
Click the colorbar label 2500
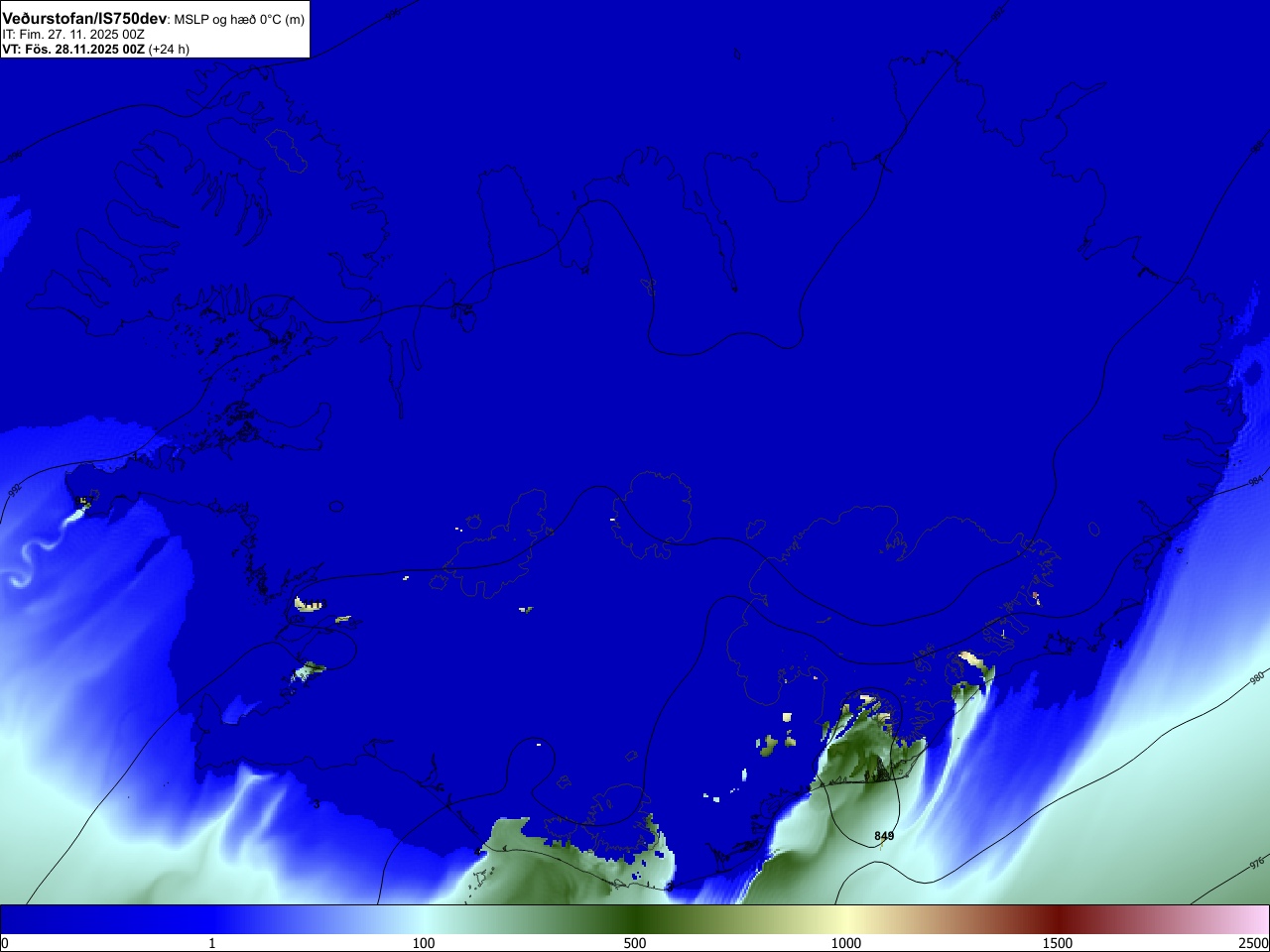click(x=1254, y=943)
